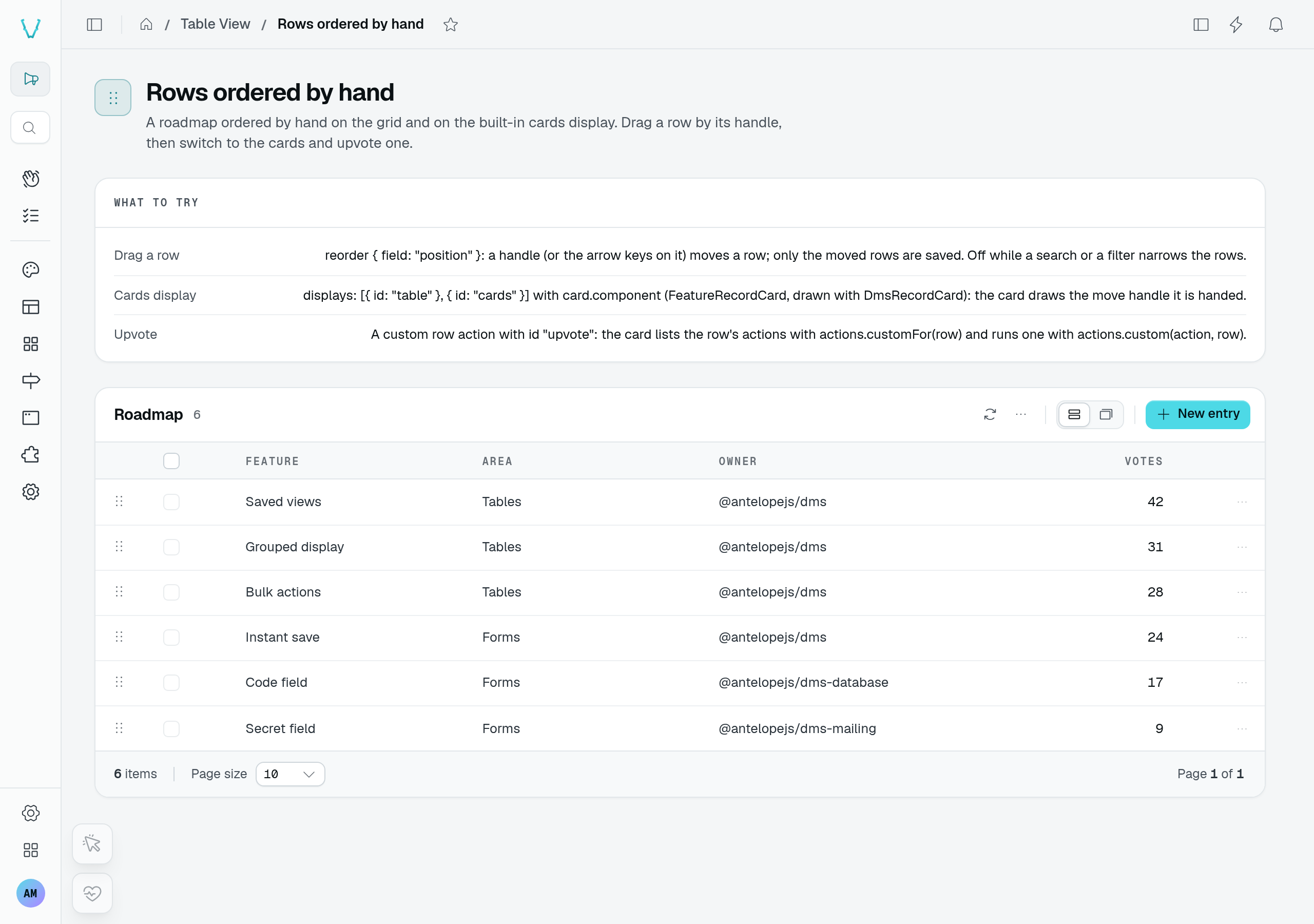Click the votes value 42
1314x924 pixels.
tap(1155, 502)
